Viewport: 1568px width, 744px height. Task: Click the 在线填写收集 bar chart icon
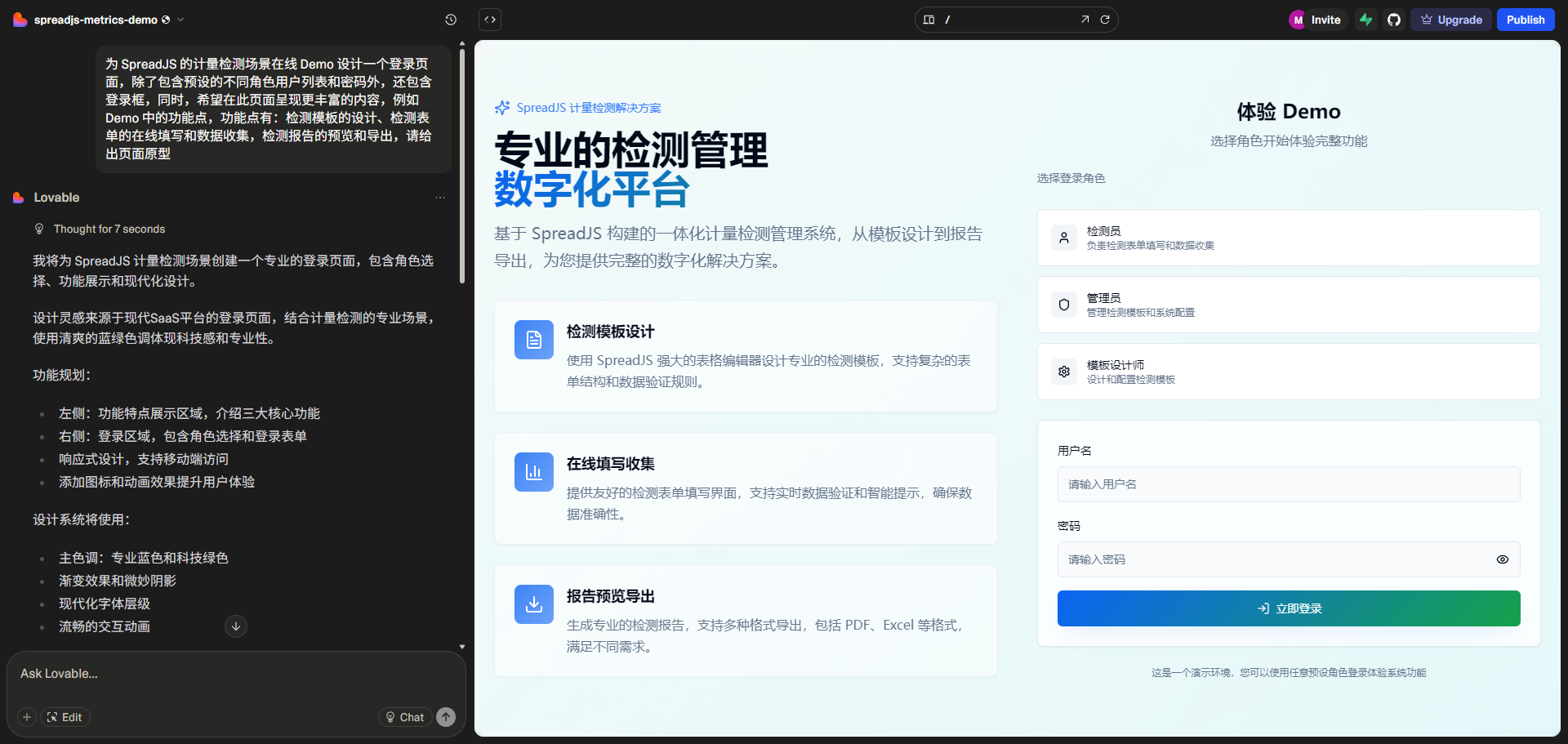(534, 472)
